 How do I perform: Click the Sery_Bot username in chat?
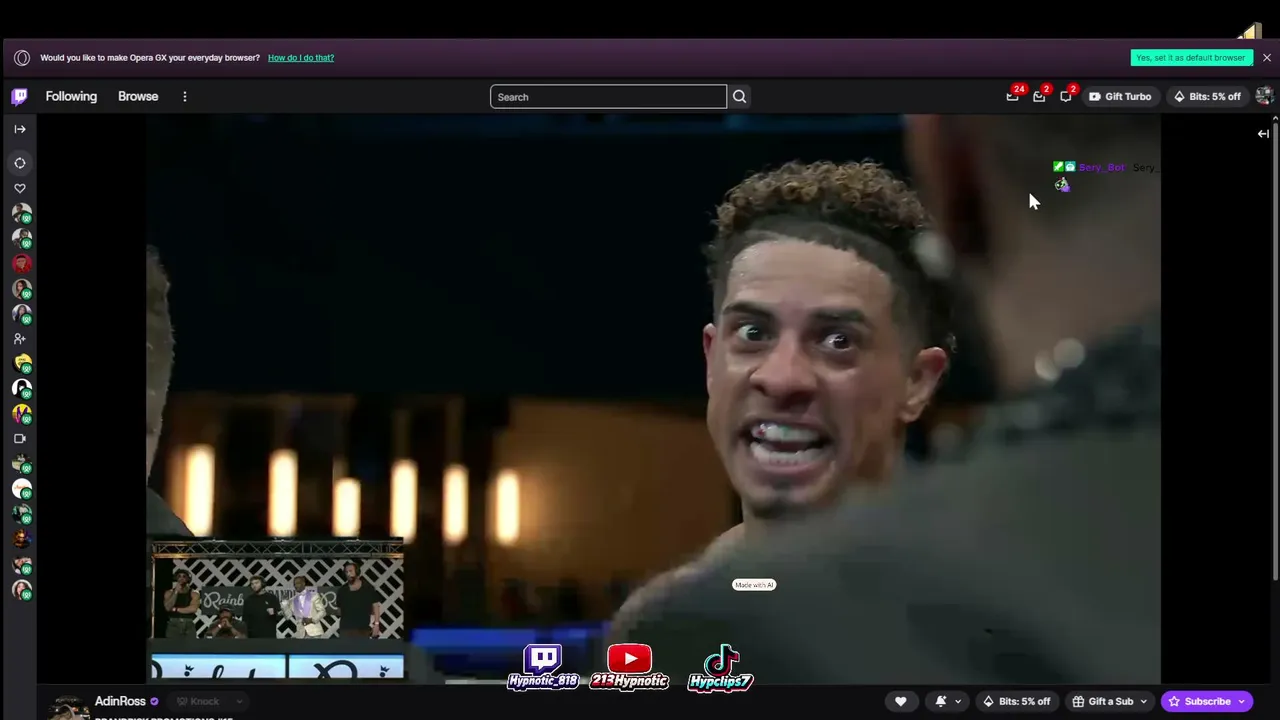tap(1101, 167)
